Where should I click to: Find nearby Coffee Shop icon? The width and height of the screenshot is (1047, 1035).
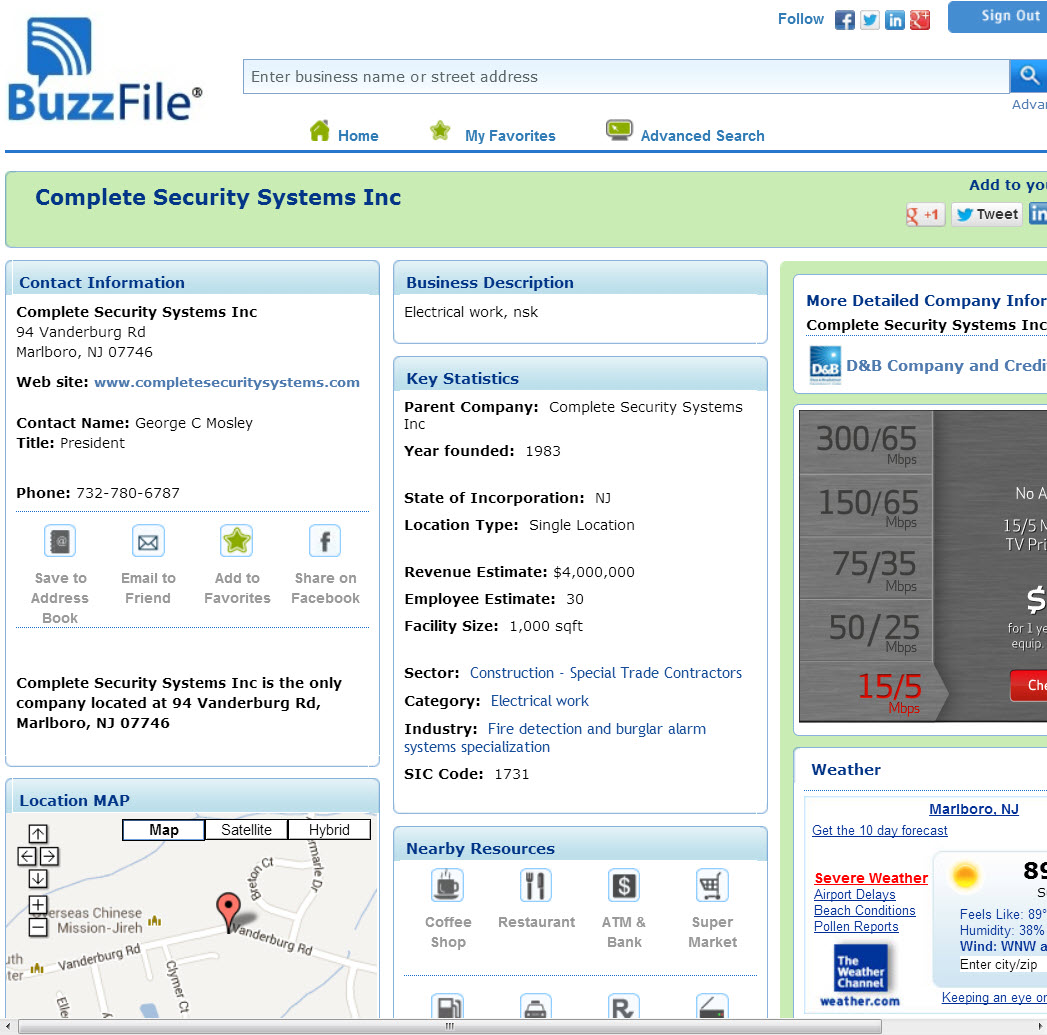coord(447,885)
